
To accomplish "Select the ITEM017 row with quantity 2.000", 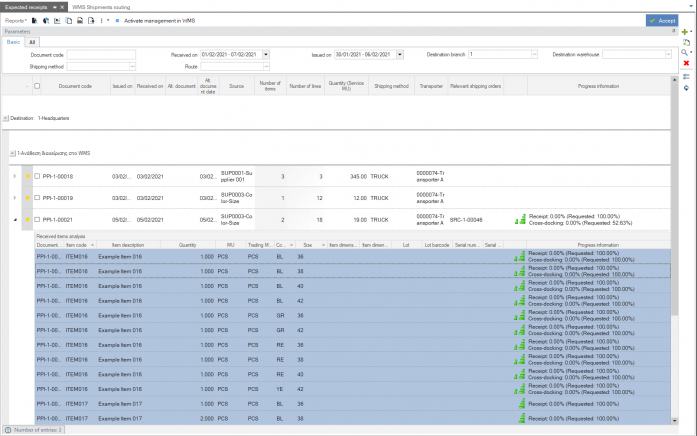I will tap(353, 418).
